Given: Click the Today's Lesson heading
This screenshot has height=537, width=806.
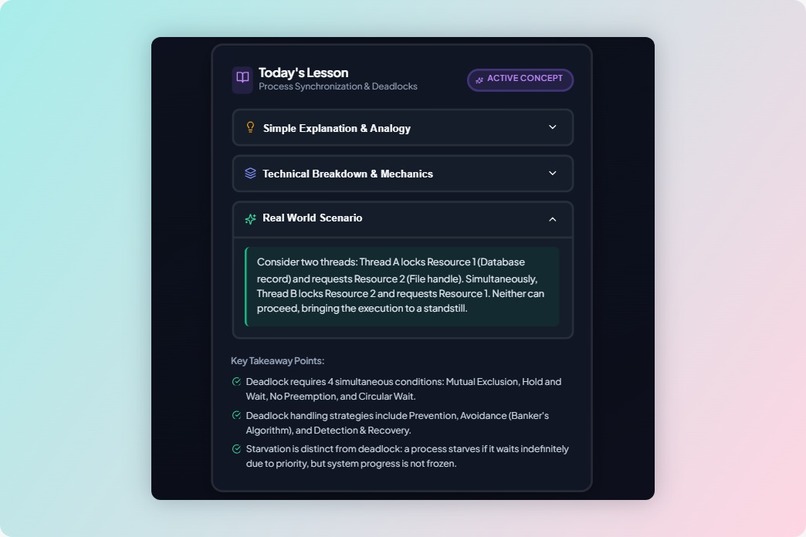Looking at the screenshot, I should pos(303,72).
